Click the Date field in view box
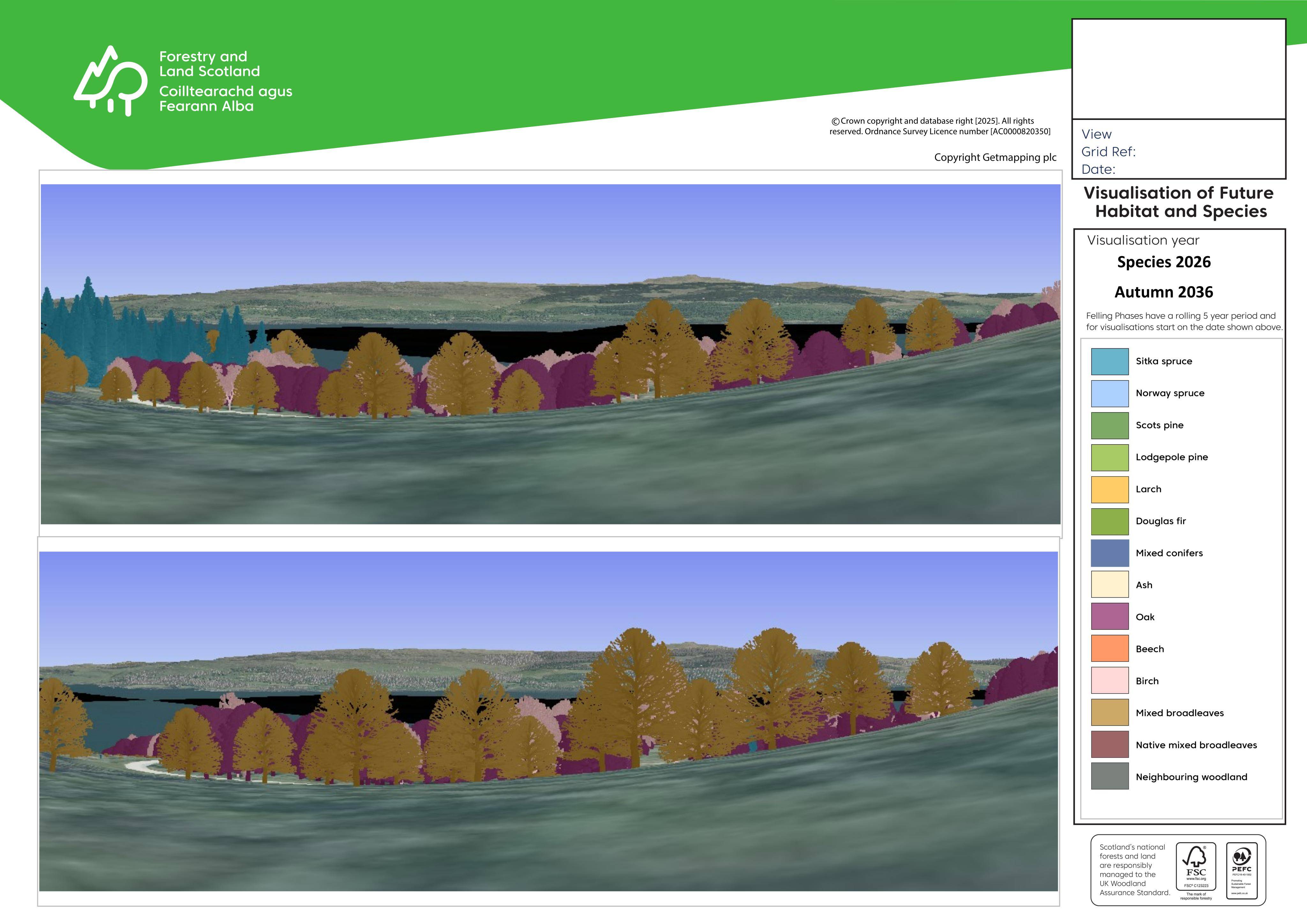This screenshot has height=924, width=1307. [1098, 170]
